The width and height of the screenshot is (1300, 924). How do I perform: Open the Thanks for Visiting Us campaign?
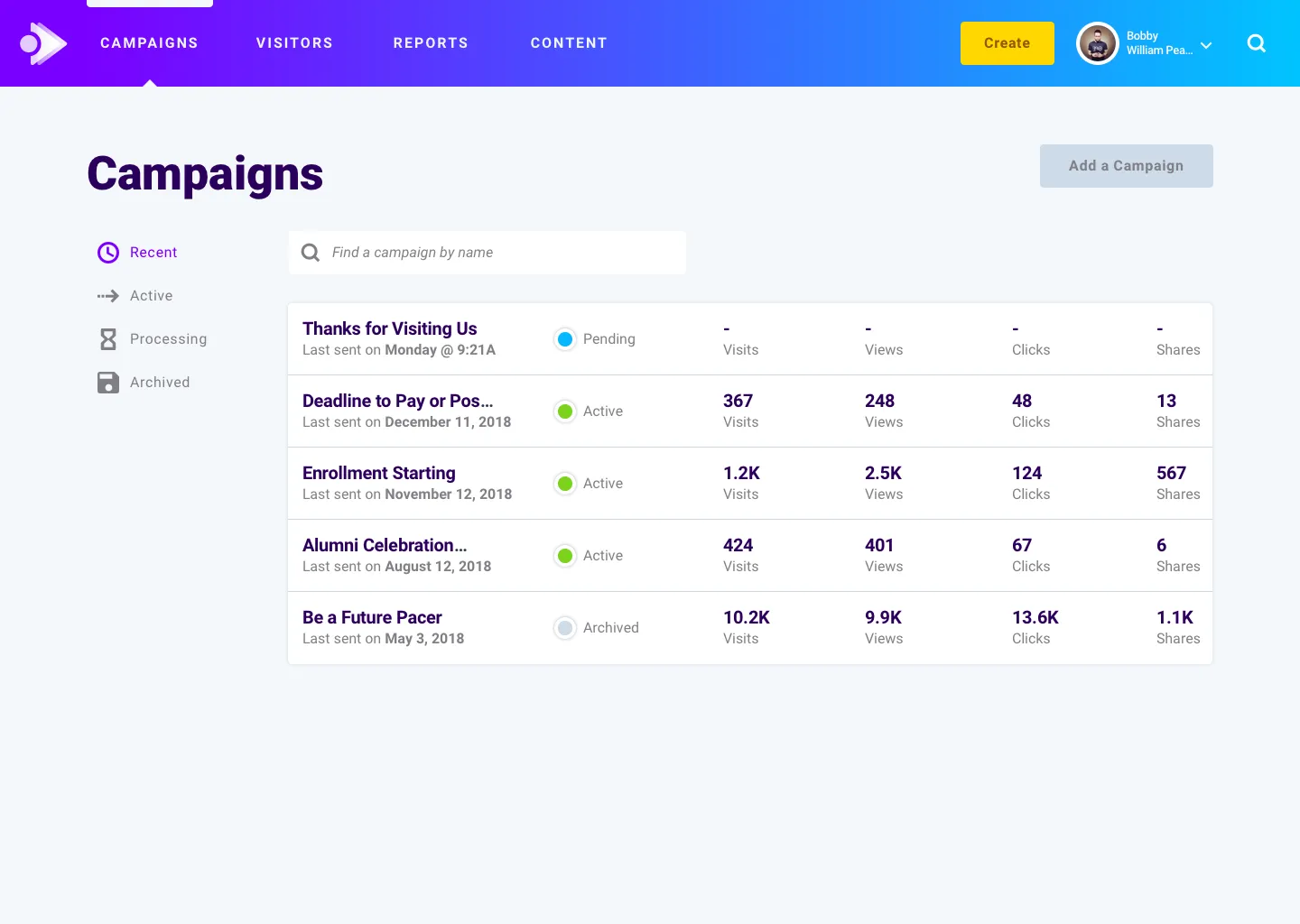coord(389,328)
